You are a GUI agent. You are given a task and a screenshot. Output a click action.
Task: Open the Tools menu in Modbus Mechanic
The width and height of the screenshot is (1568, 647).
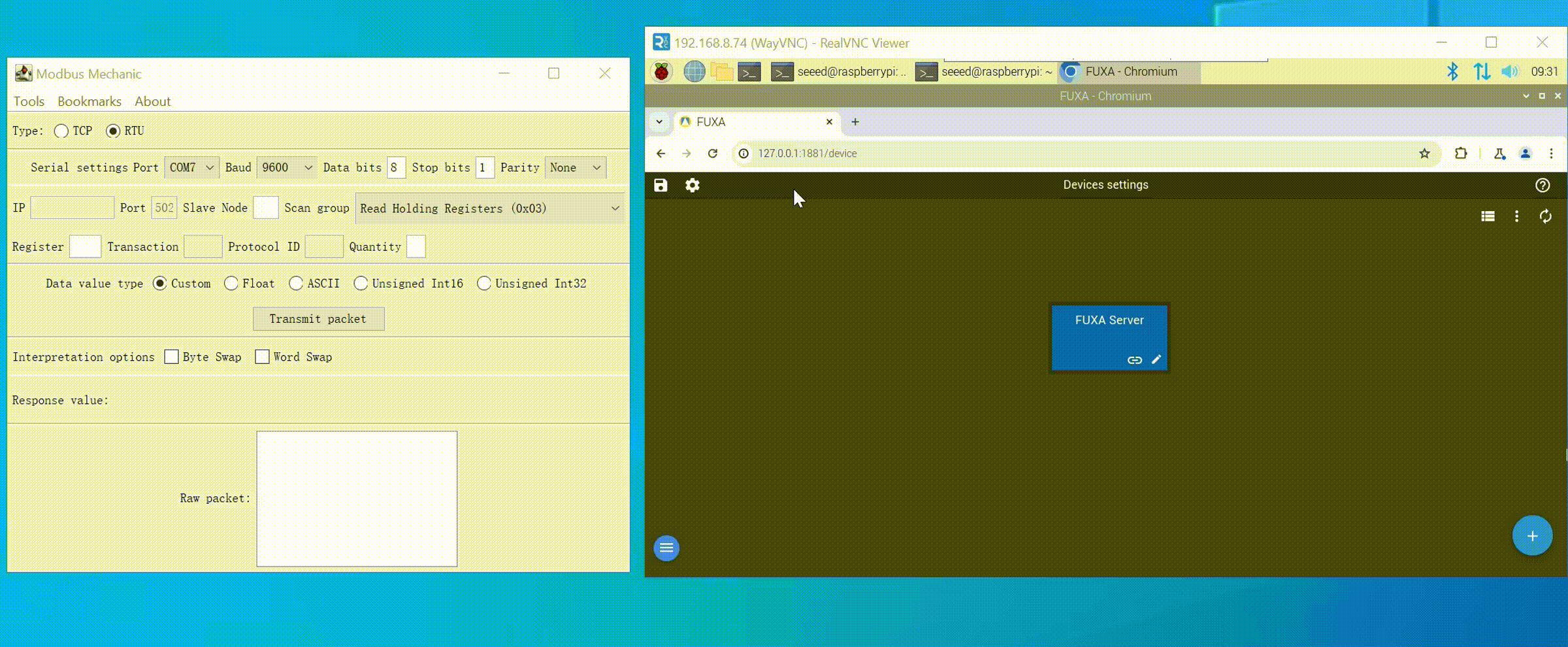click(x=29, y=102)
